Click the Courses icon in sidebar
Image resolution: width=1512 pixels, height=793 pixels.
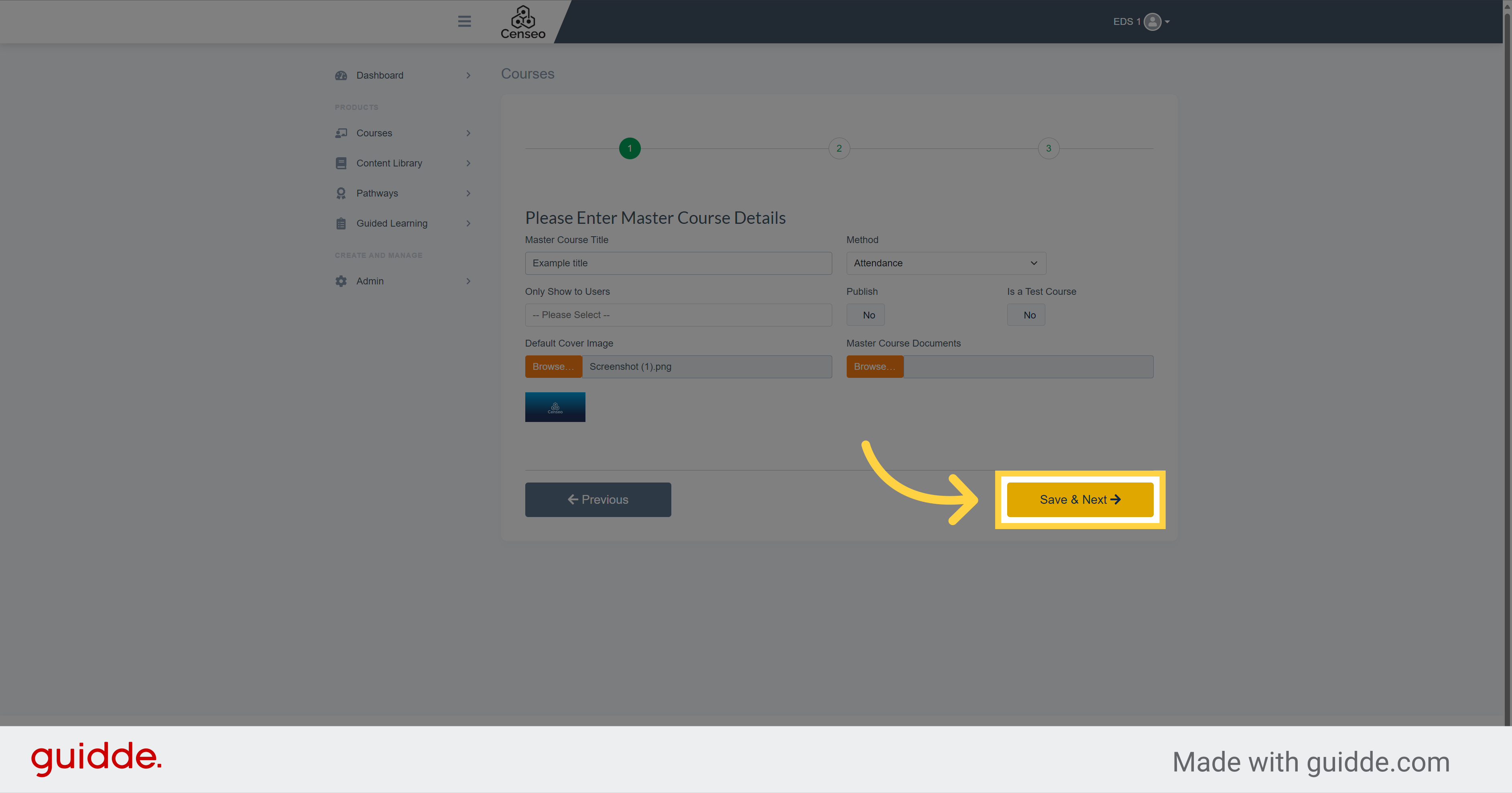341,132
